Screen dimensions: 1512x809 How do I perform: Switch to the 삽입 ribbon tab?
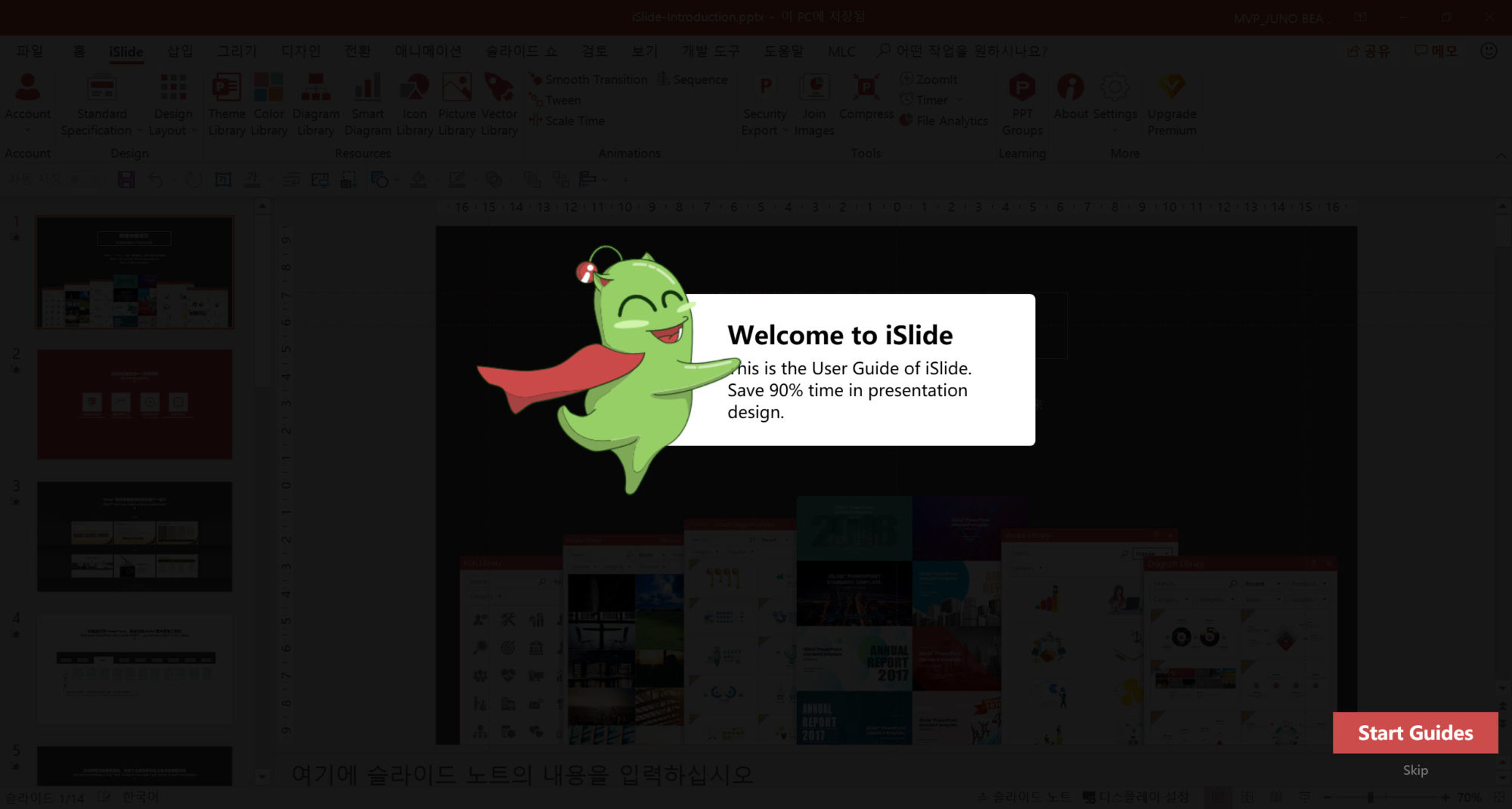(180, 51)
